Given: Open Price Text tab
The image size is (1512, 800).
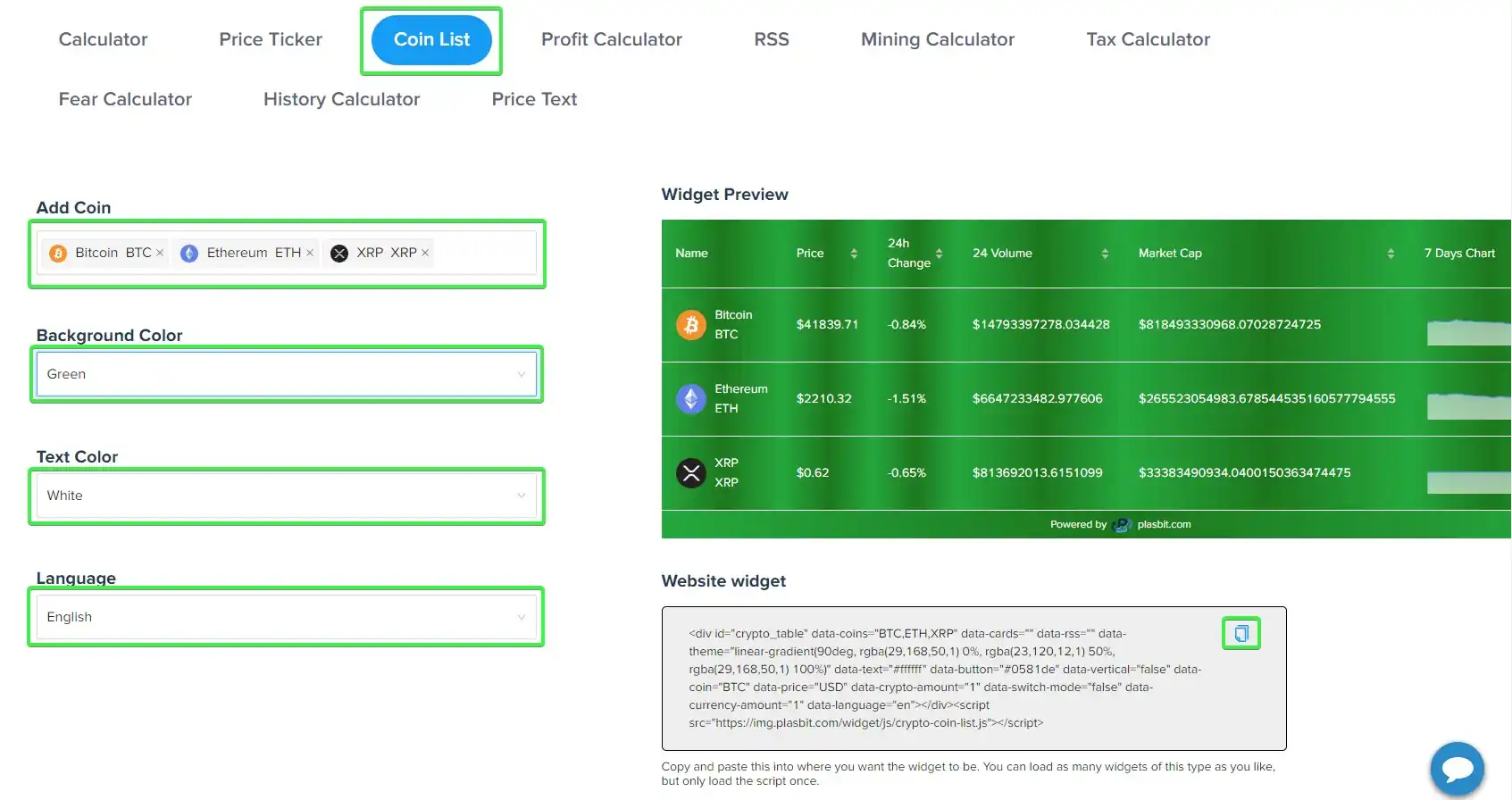Looking at the screenshot, I should click(534, 99).
